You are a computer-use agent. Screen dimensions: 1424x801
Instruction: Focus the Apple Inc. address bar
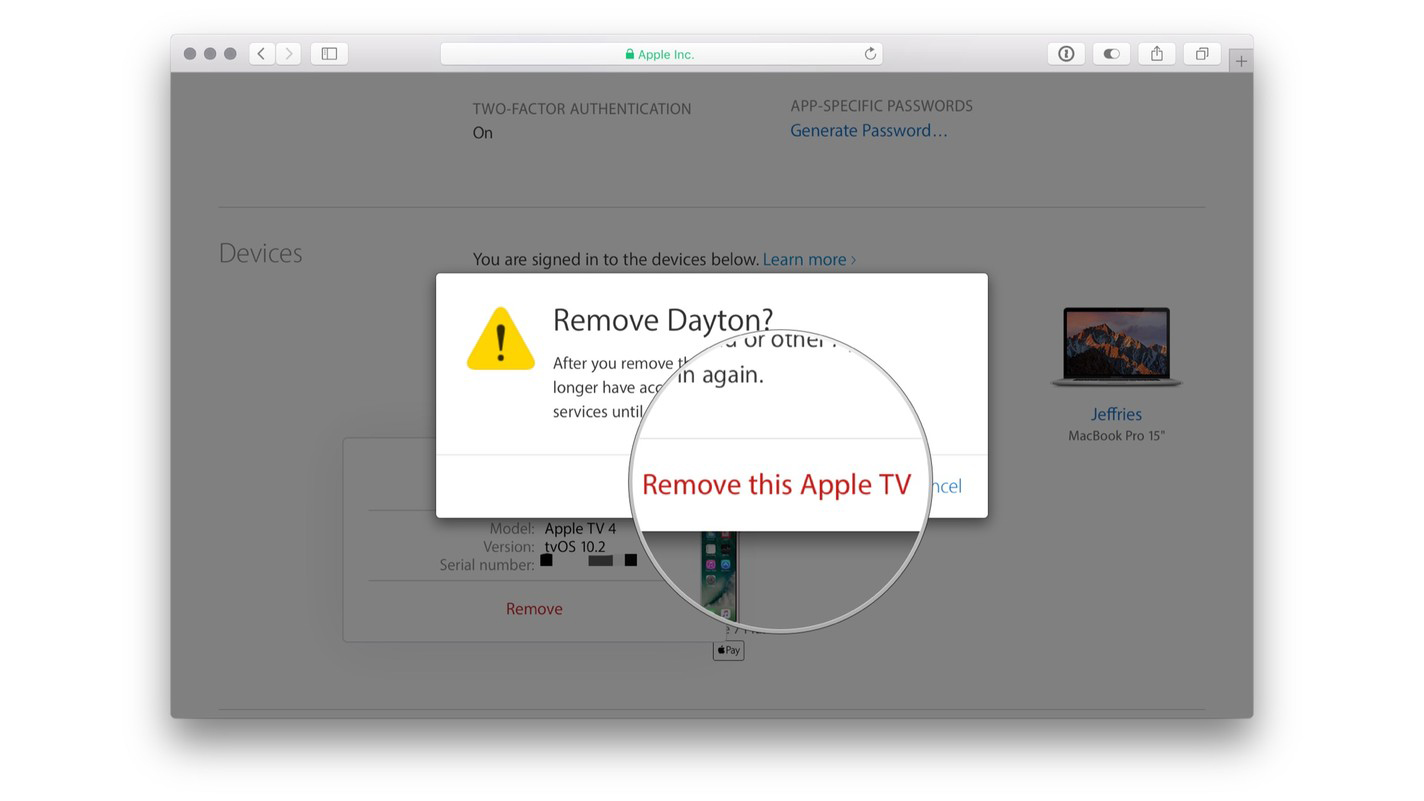point(661,54)
